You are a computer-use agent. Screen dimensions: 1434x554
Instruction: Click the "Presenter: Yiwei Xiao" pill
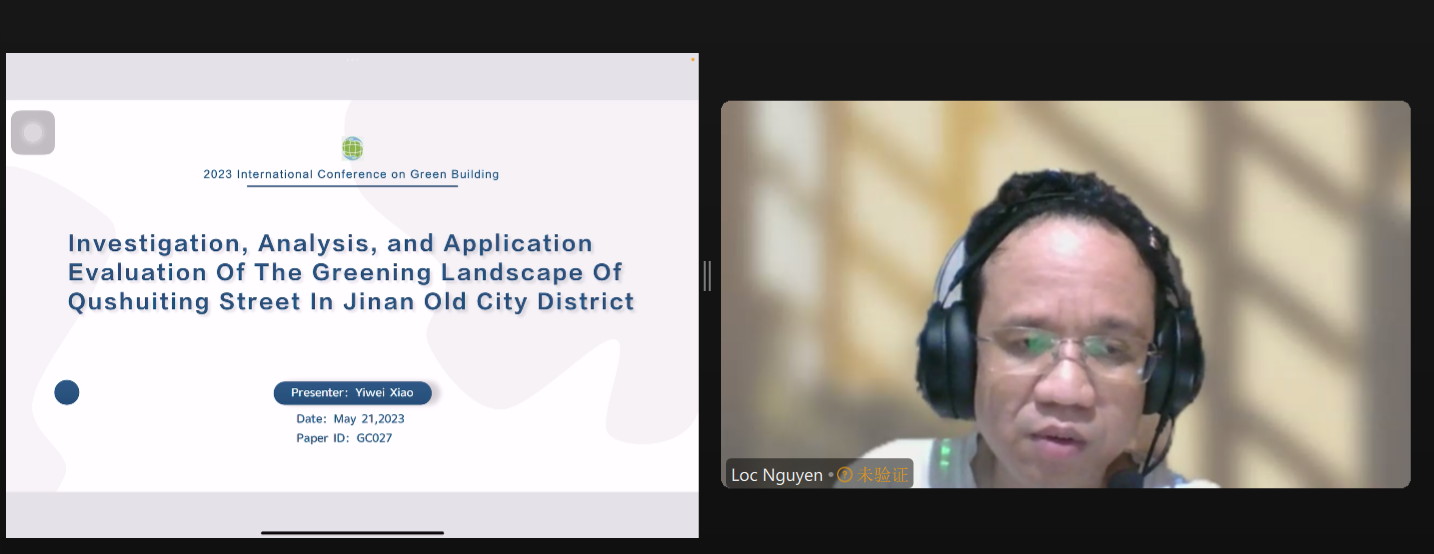(x=352, y=393)
